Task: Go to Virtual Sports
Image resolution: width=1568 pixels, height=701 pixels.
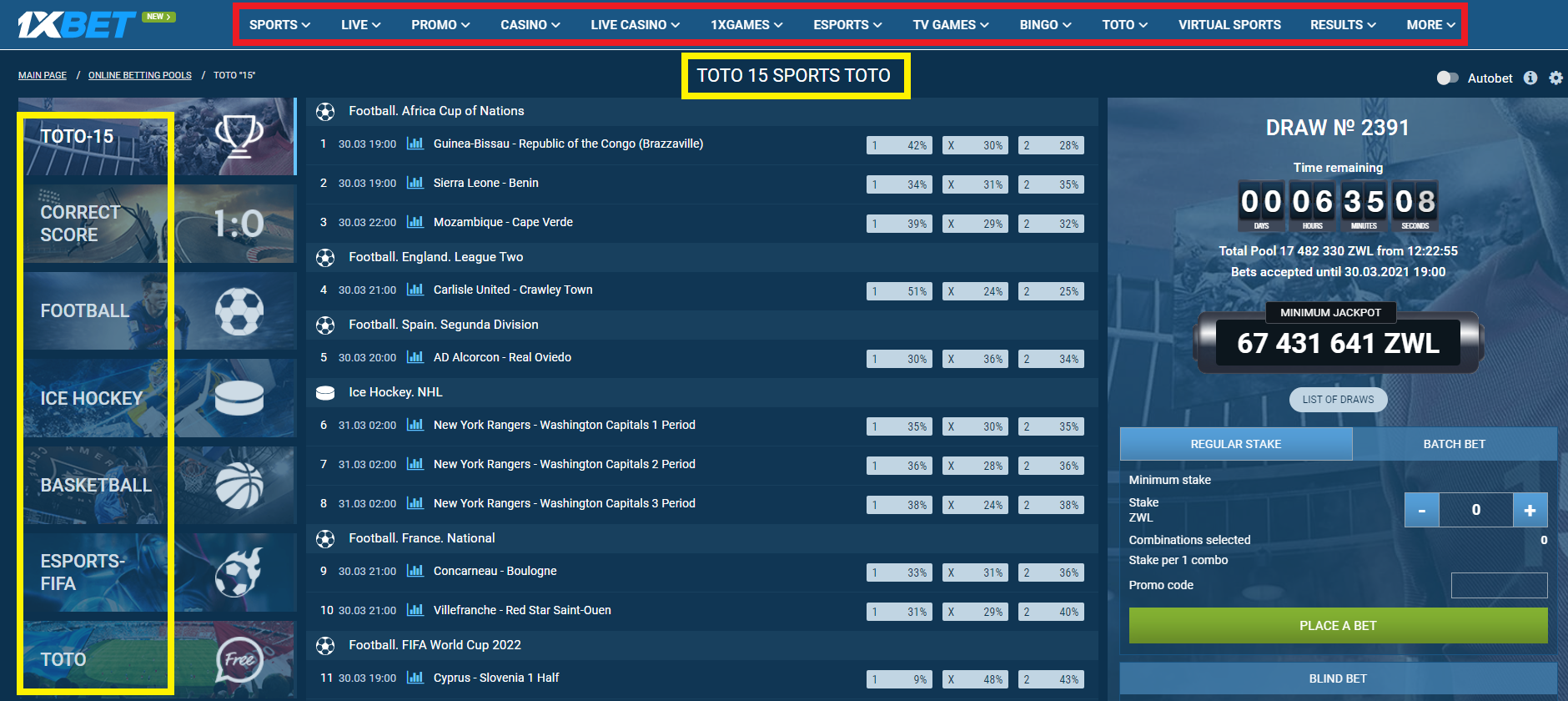Action: (x=1229, y=25)
